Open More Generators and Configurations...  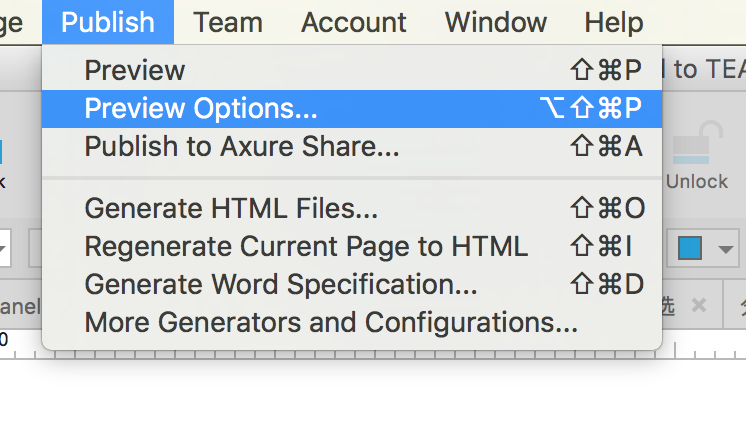pos(352,322)
